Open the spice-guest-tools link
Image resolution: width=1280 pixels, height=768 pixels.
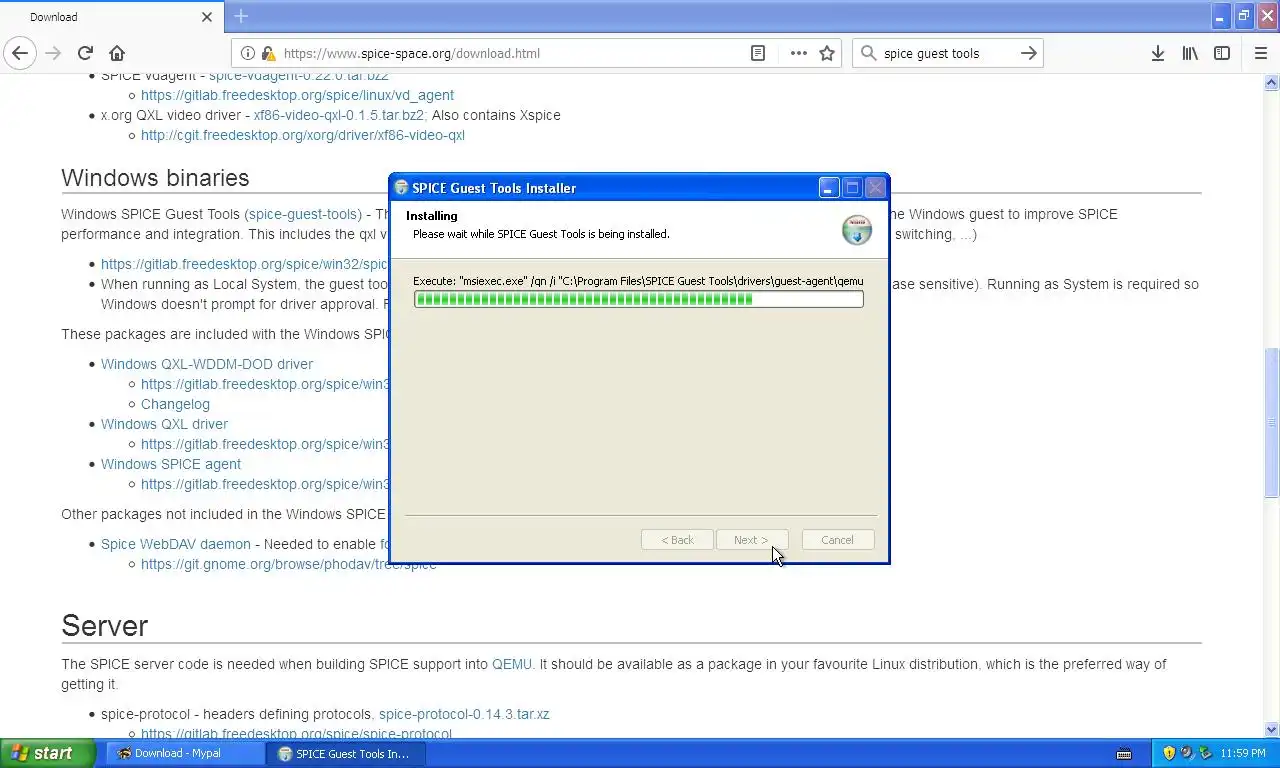point(303,214)
